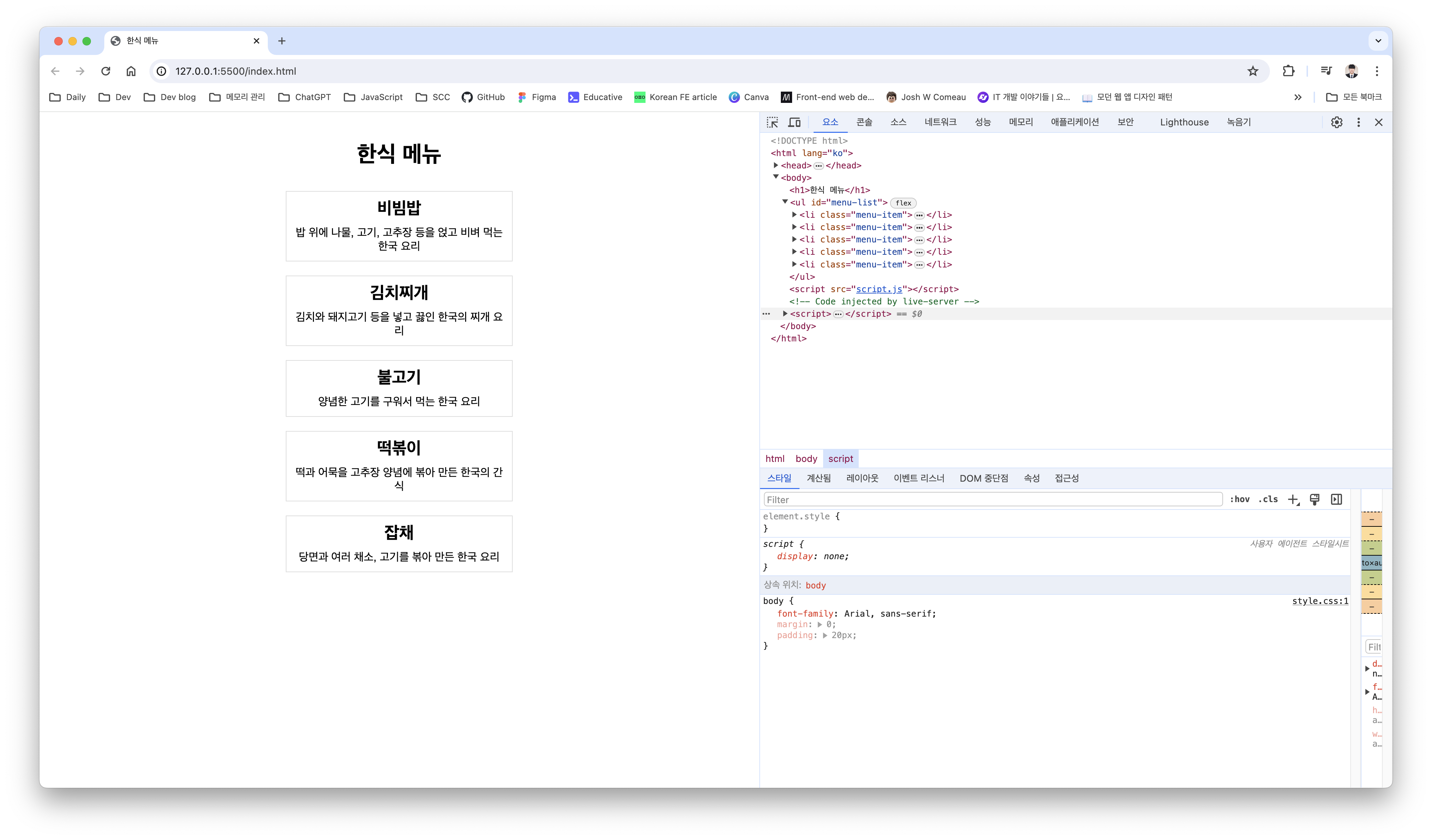Collapse the body element
This screenshot has width=1432, height=840.
tap(776, 177)
